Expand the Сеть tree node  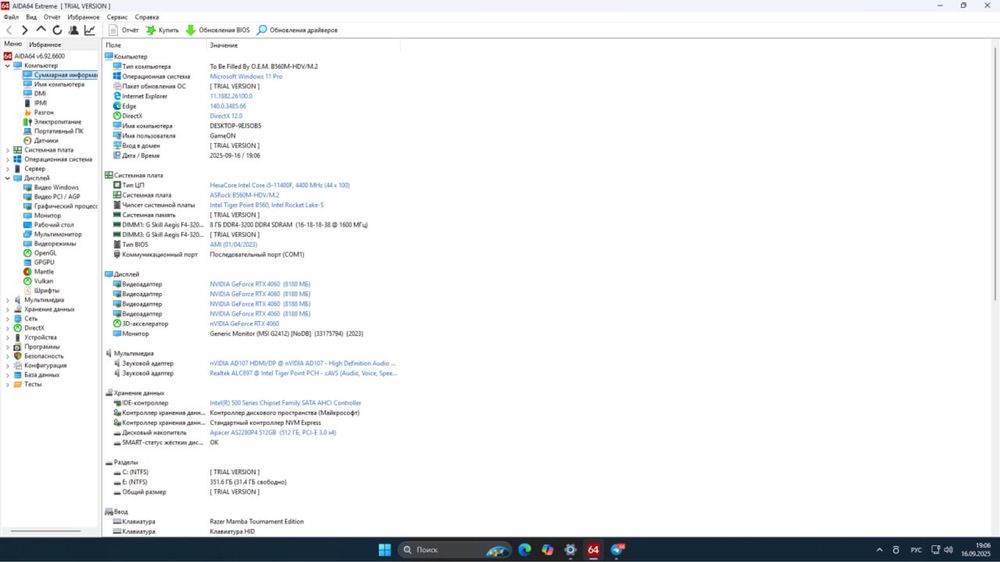click(8, 318)
